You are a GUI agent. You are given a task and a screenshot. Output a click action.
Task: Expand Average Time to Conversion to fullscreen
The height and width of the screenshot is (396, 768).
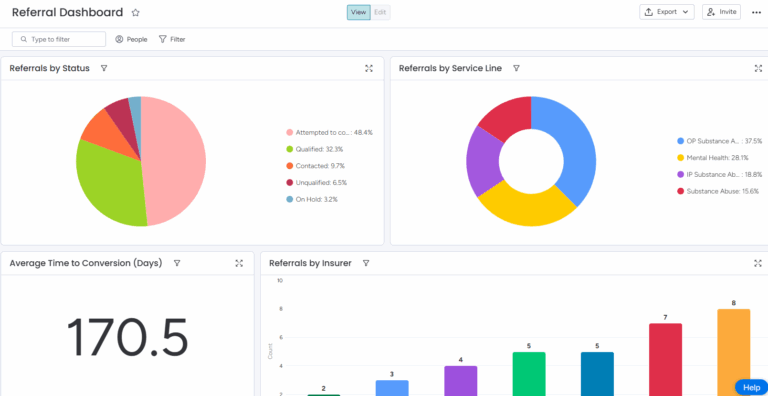tap(239, 263)
